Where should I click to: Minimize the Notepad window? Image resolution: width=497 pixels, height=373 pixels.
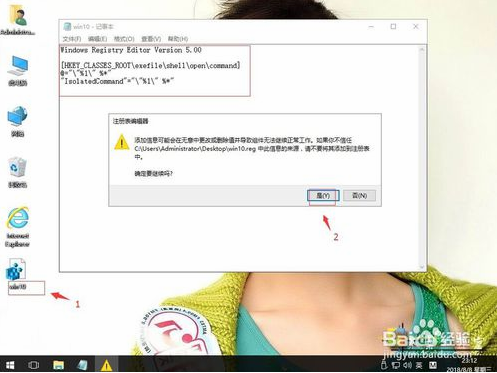tap(371, 27)
